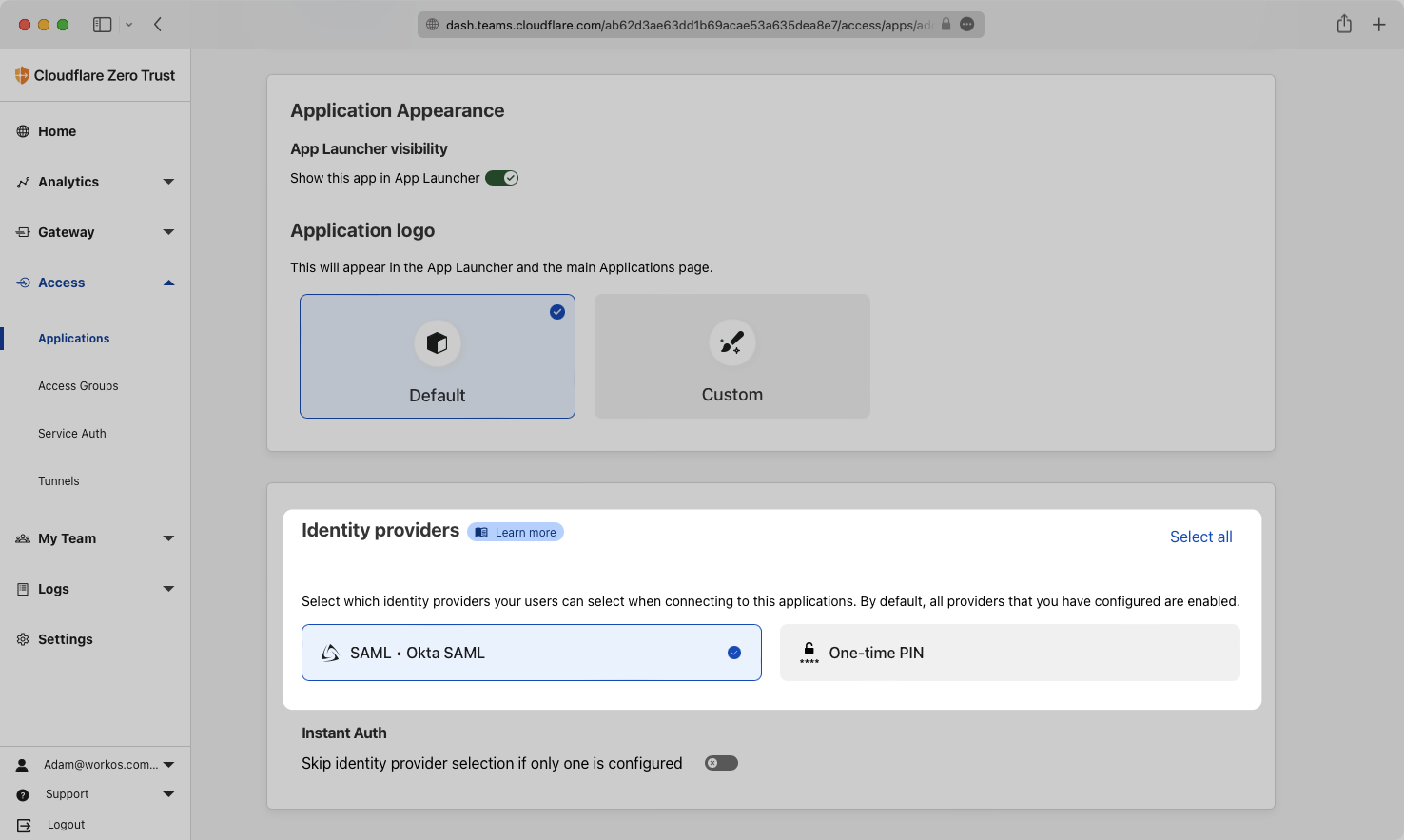Disable the Show this app in App Launcher toggle

tap(501, 178)
